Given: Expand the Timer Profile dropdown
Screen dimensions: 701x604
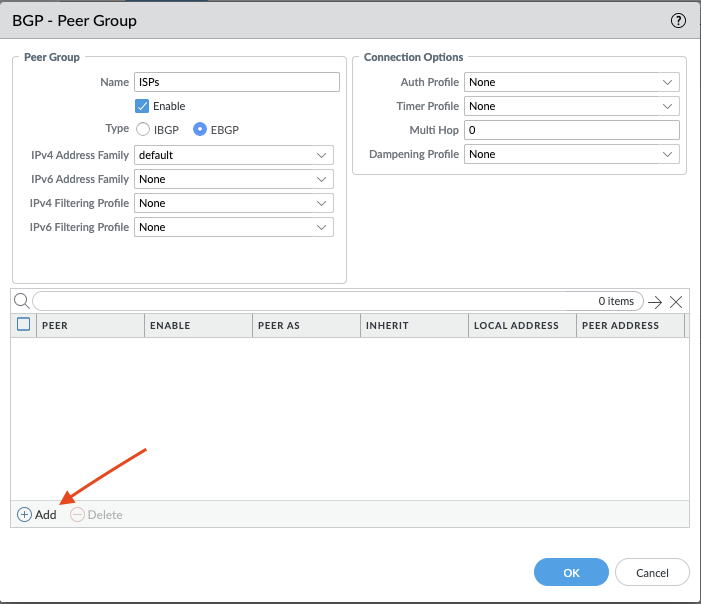Looking at the screenshot, I should point(572,106).
